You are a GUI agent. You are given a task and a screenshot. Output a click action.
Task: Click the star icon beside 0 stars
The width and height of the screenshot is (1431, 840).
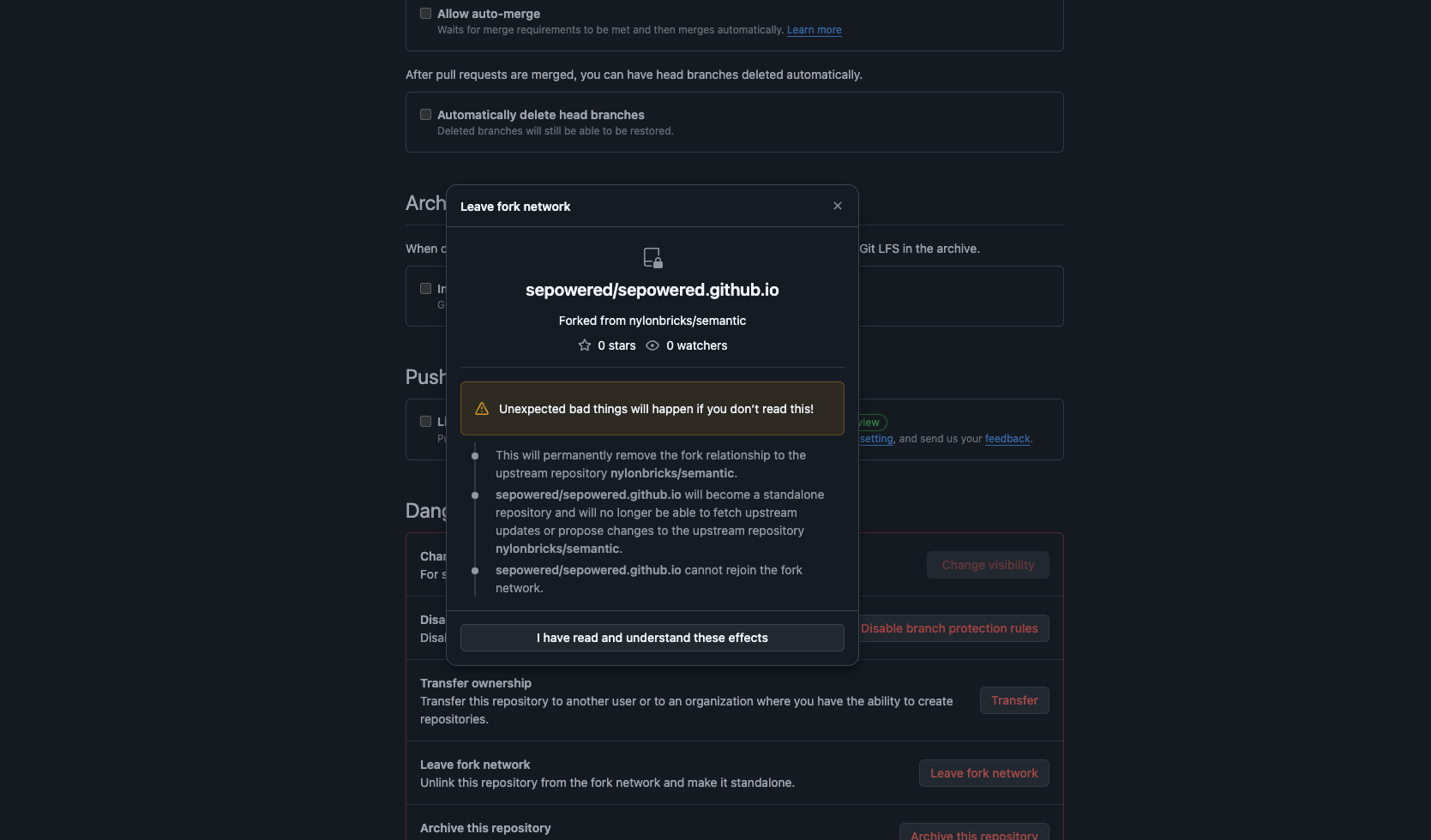[x=584, y=345]
